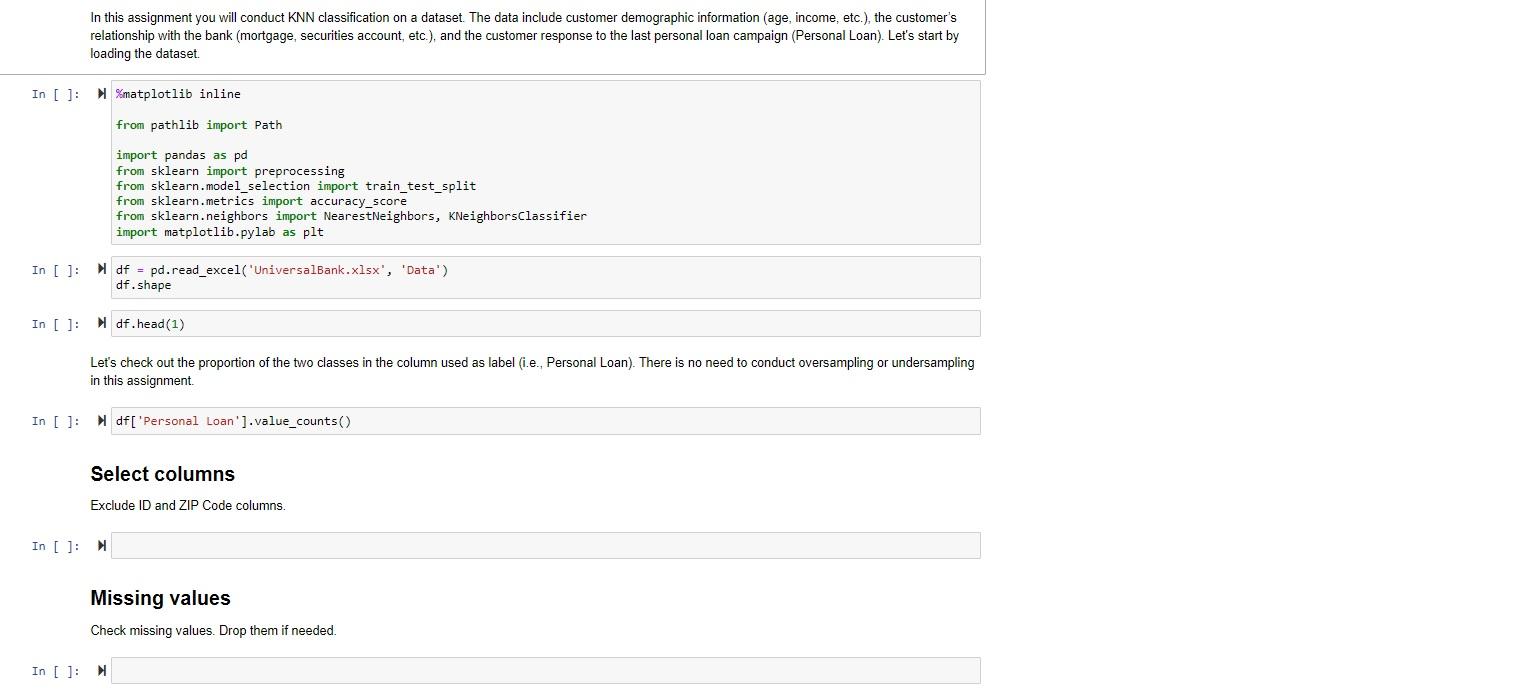This screenshot has width=1525, height=698.
Task: Run the empty cell under Select columns
Action: pyautogui.click(x=102, y=546)
